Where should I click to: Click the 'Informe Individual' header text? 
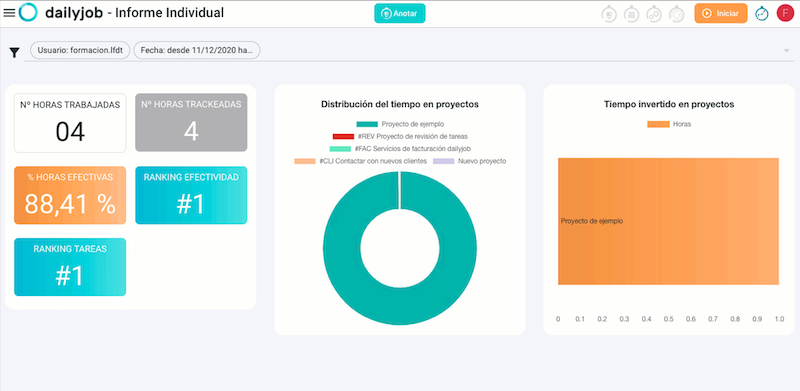169,13
